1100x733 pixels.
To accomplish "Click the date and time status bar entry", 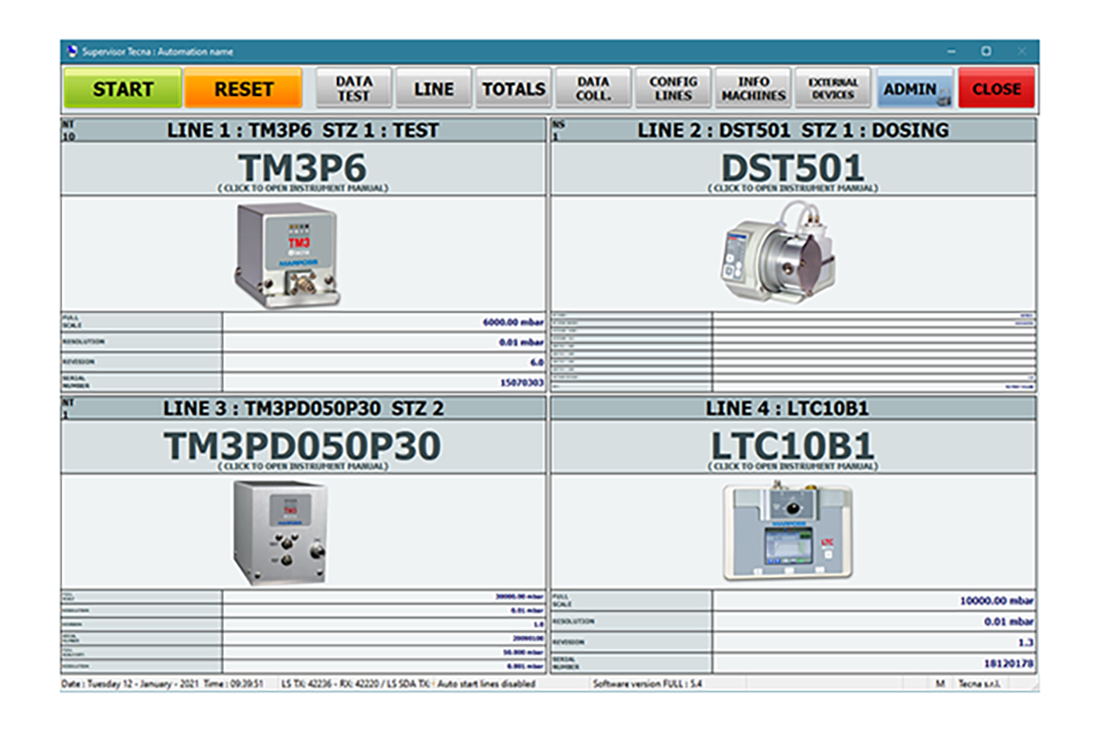I will [x=163, y=684].
